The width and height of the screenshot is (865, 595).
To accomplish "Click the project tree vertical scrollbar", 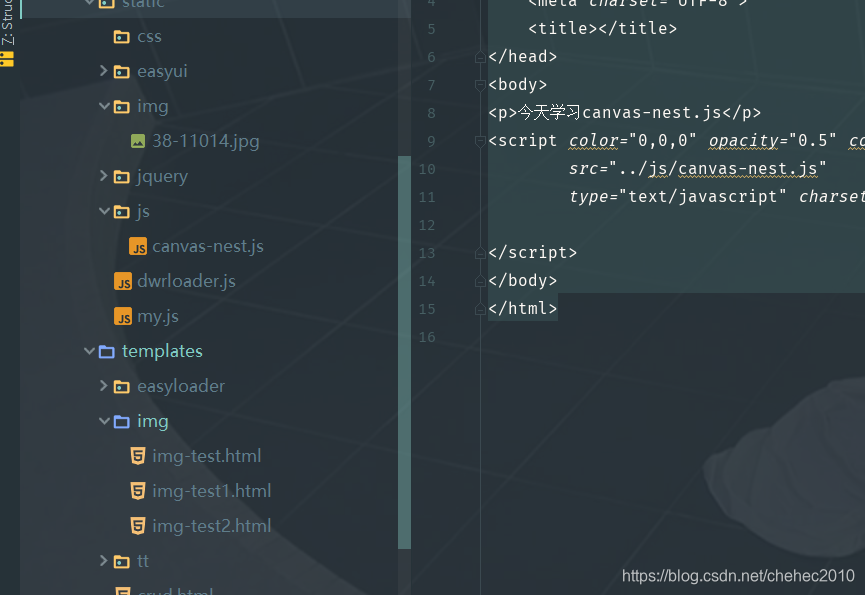I will point(404,352).
